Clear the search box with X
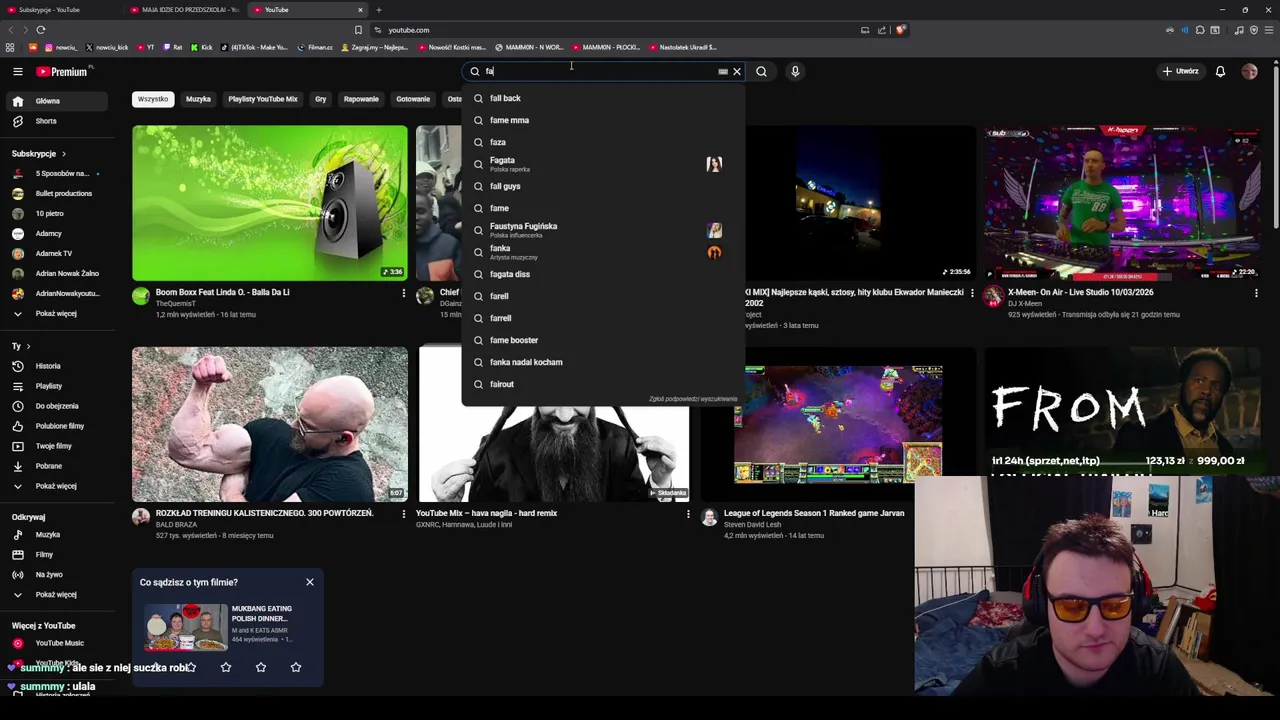The height and width of the screenshot is (720, 1280). pos(737,71)
